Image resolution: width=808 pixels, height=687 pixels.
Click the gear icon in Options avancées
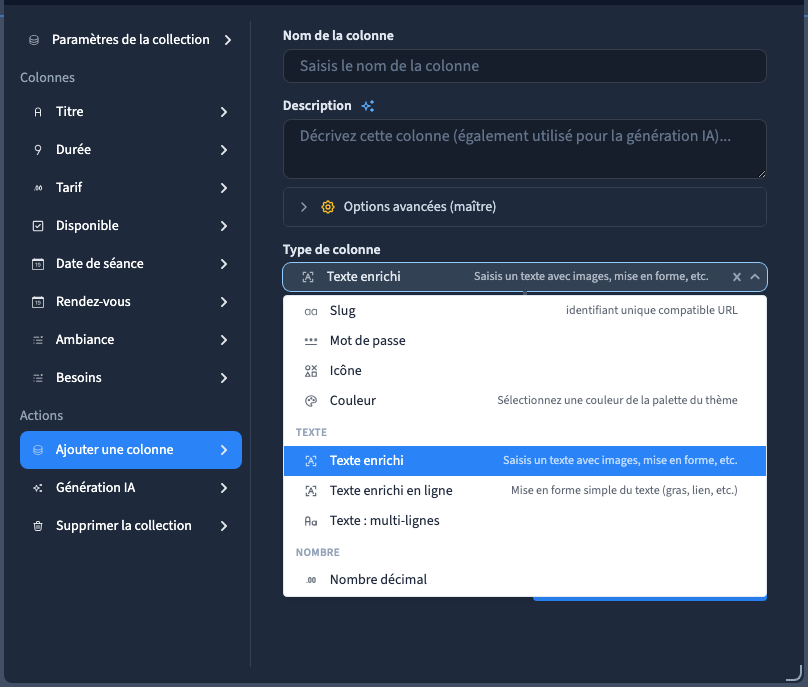click(328, 207)
